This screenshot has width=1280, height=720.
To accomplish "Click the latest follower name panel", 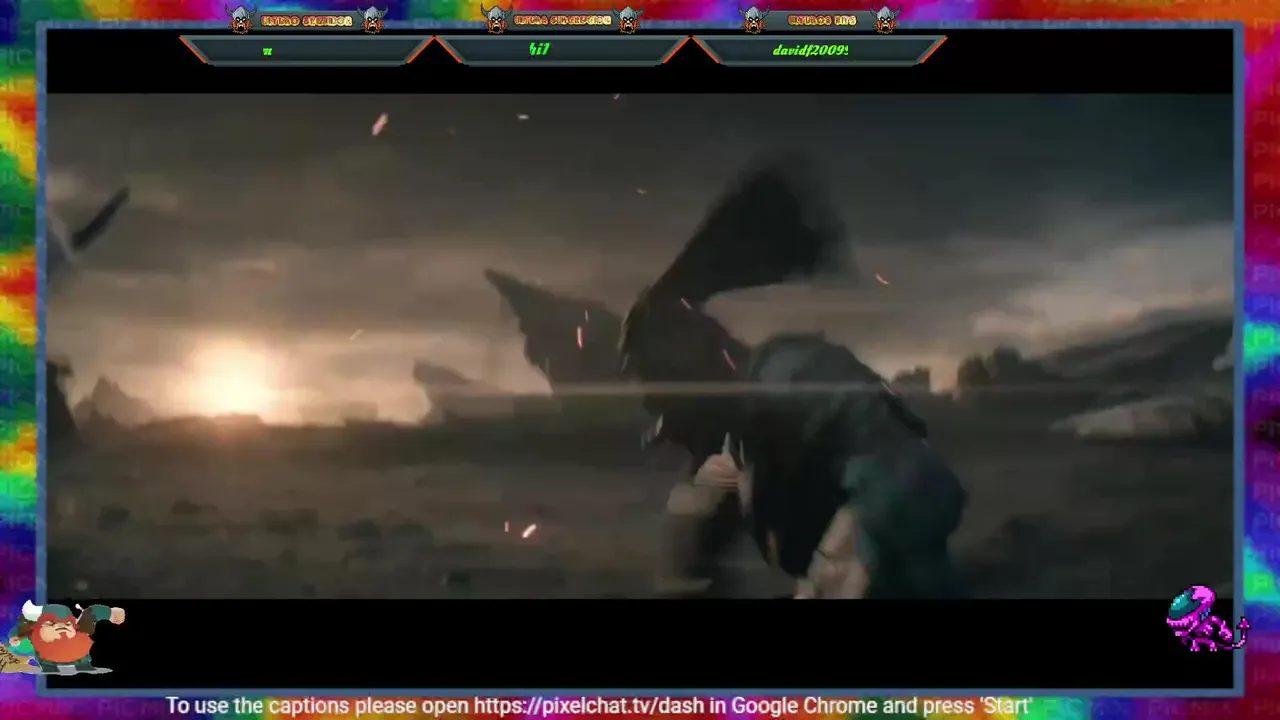I will pyautogui.click(x=307, y=50).
